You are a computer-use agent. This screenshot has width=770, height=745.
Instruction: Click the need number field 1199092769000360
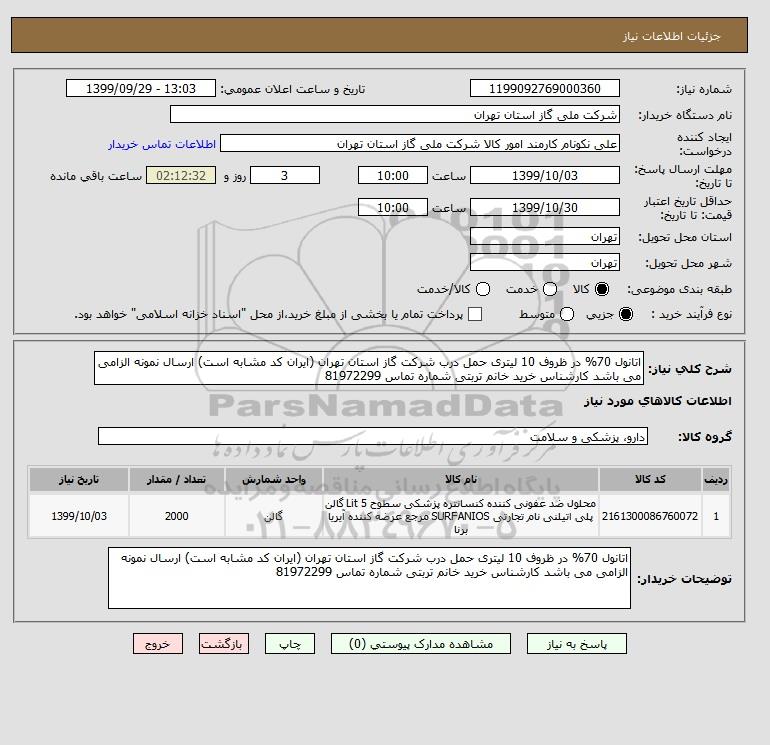pos(545,88)
